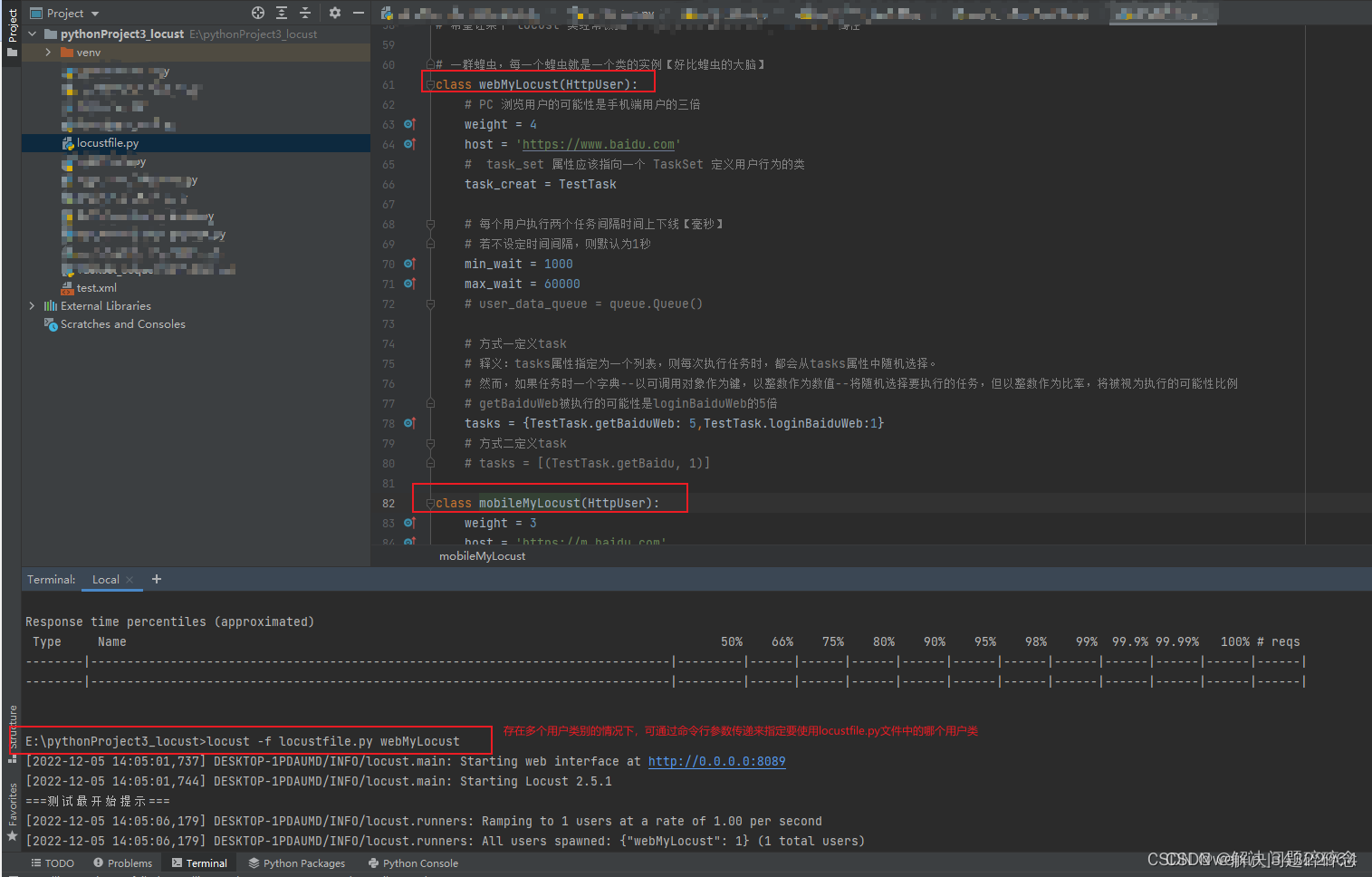Click fold marker on line 60 comment

pos(430,64)
